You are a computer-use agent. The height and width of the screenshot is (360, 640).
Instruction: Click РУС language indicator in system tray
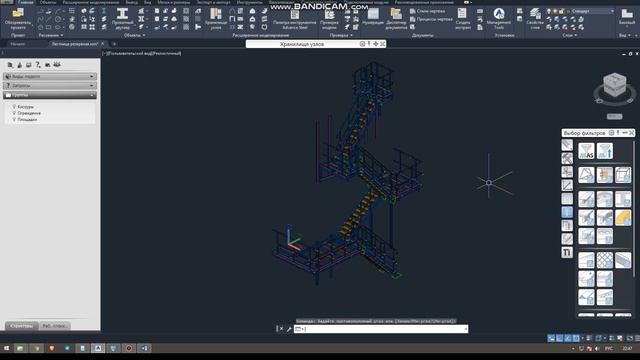(609, 349)
